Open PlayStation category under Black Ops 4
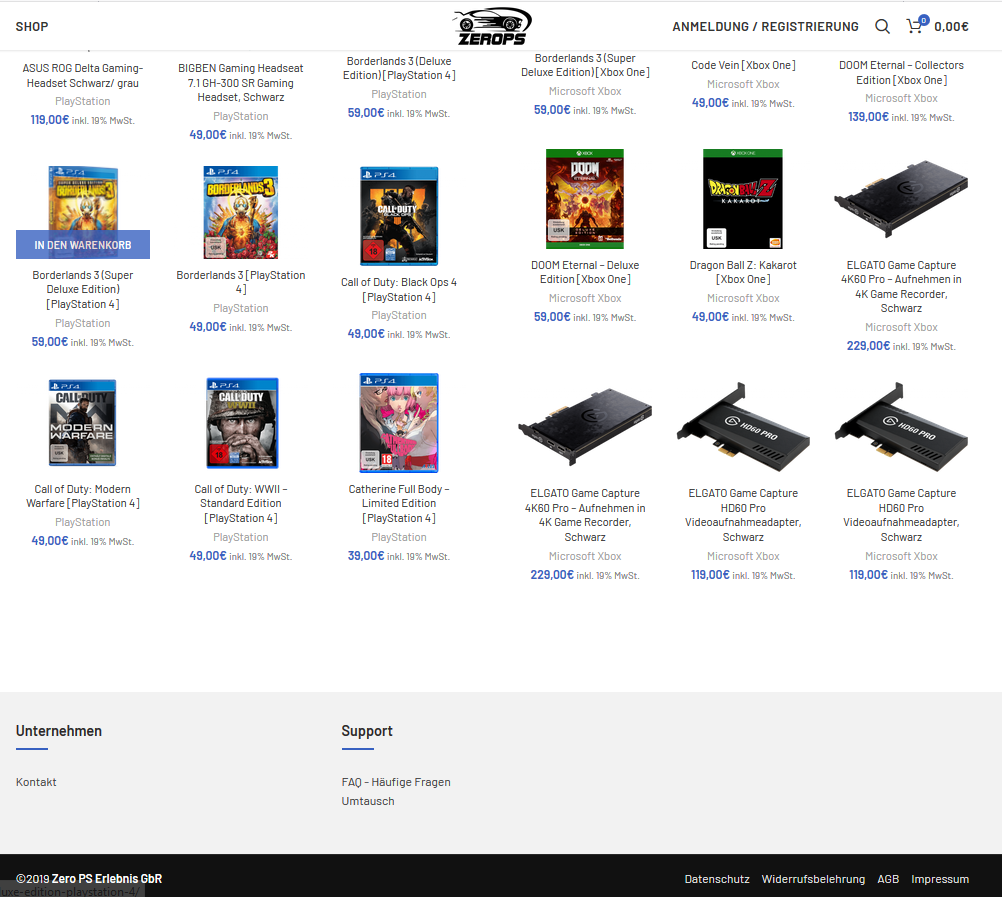Viewport: 1002px width, 897px height. pos(399,316)
